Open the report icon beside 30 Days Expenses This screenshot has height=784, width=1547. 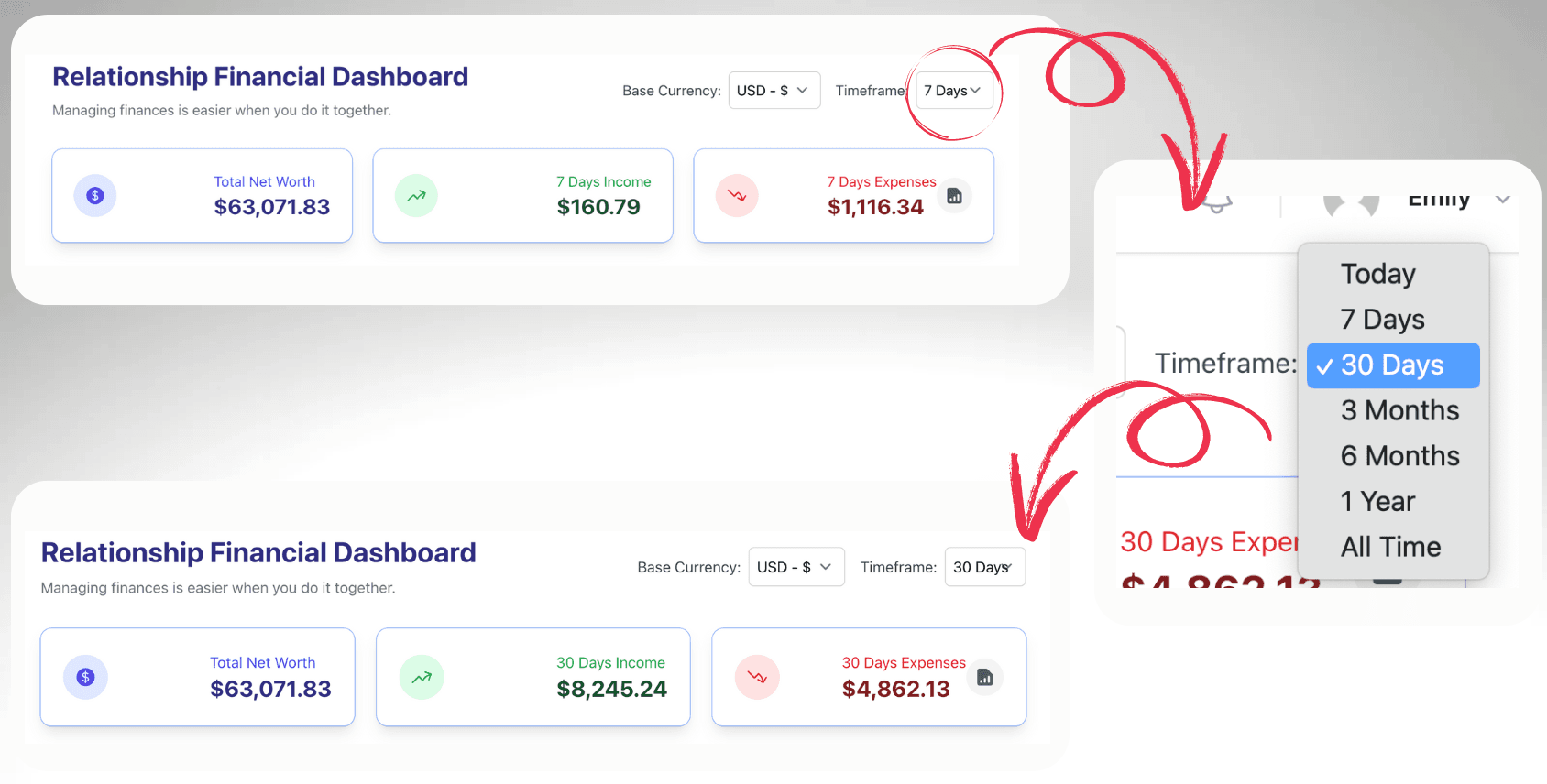pos(985,678)
